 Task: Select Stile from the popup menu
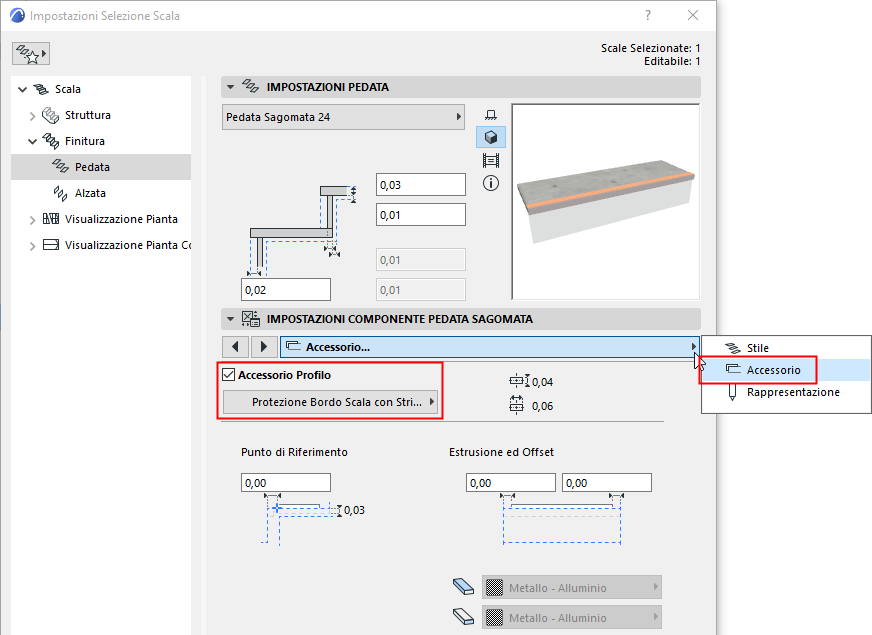pos(785,348)
